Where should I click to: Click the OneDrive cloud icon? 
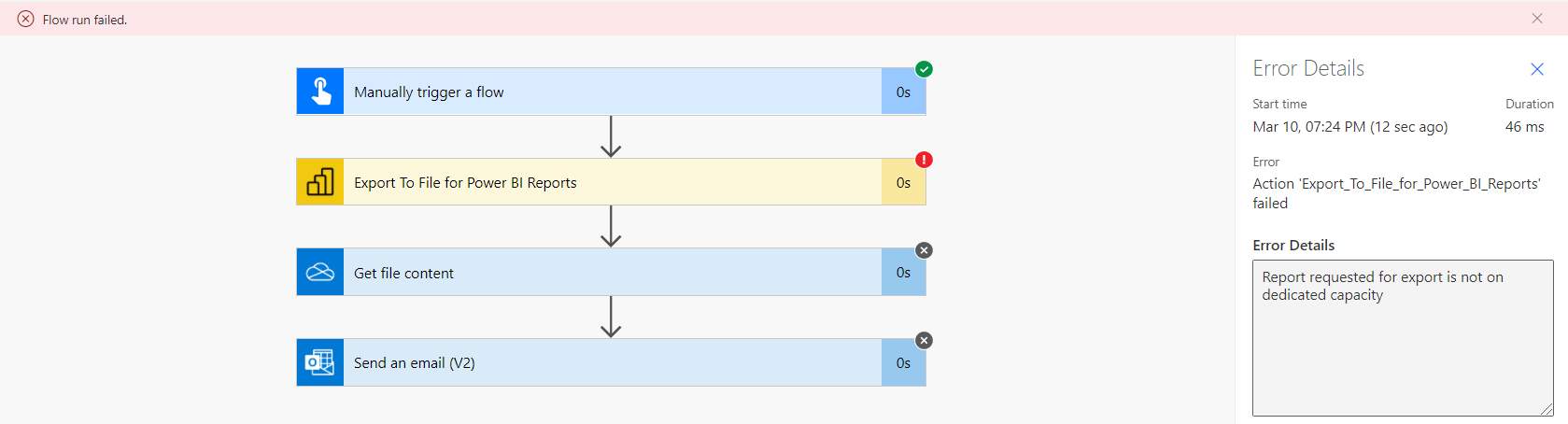point(320,273)
